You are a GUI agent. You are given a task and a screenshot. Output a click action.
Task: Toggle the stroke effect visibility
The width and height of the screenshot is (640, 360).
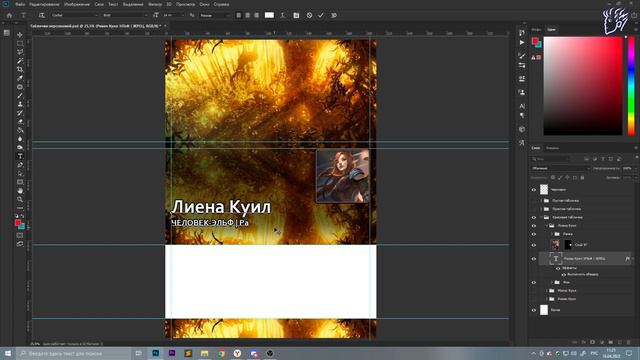point(564,275)
